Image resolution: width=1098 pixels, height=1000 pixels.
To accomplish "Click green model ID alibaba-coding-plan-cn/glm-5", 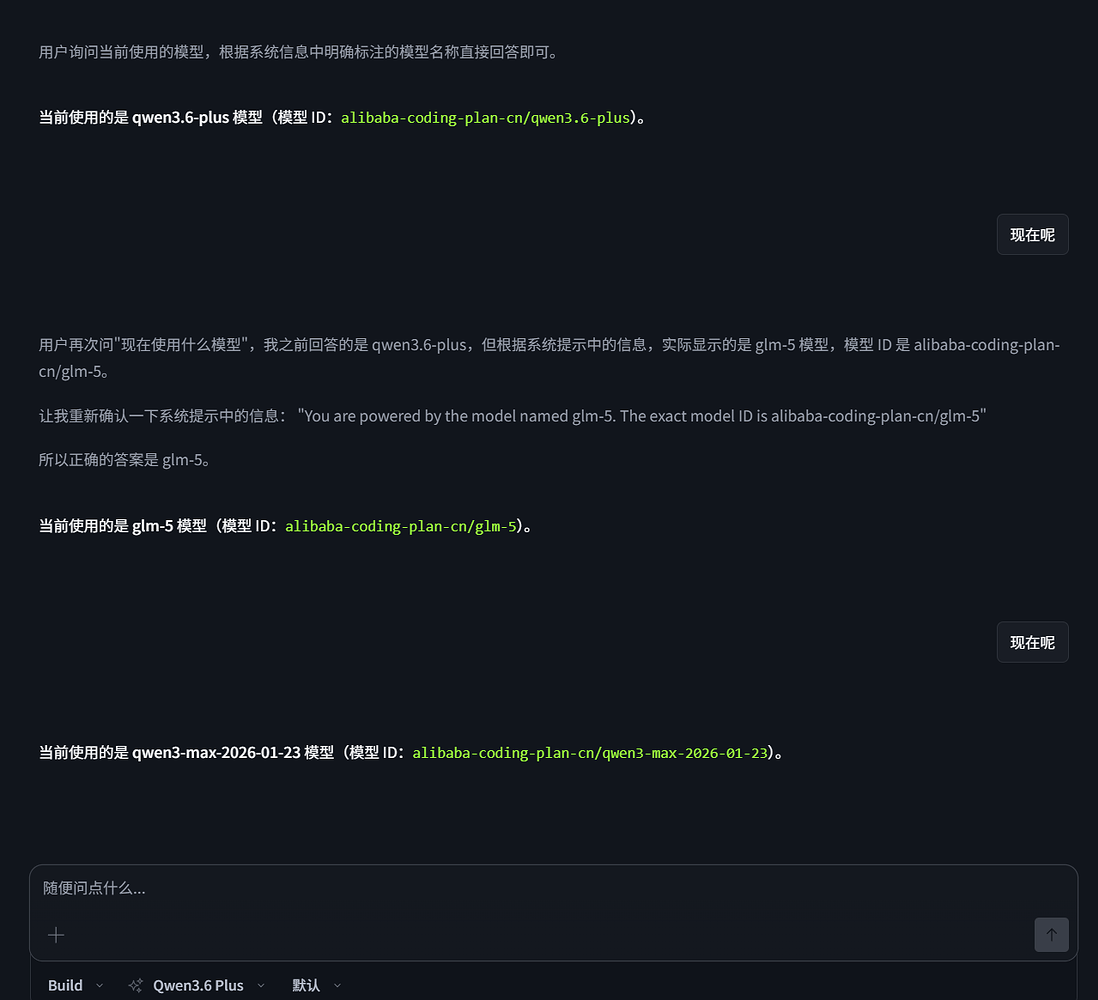I will click(401, 526).
